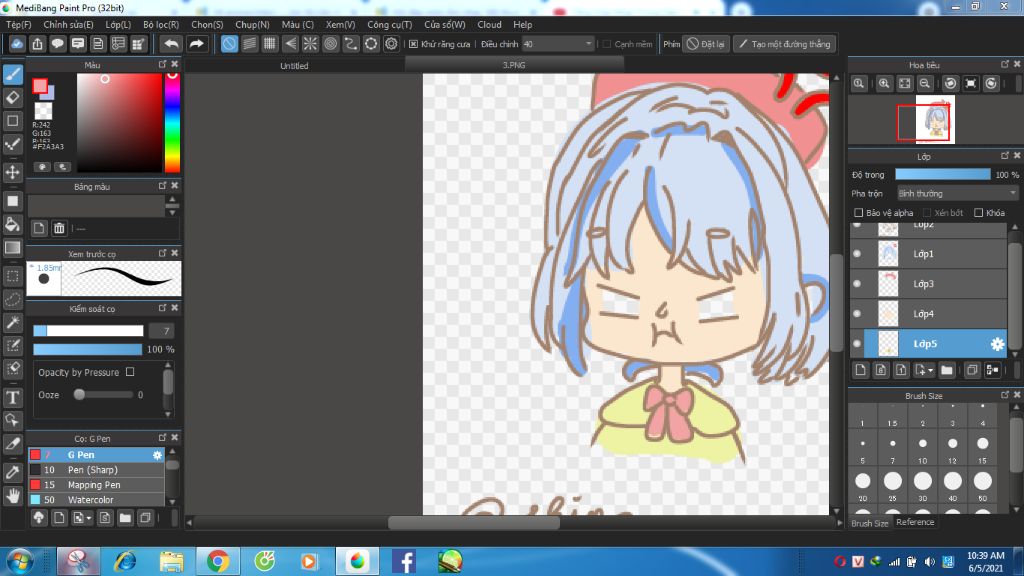The image size is (1024, 576).
Task: Enable circle snap guide
Action: 330,44
